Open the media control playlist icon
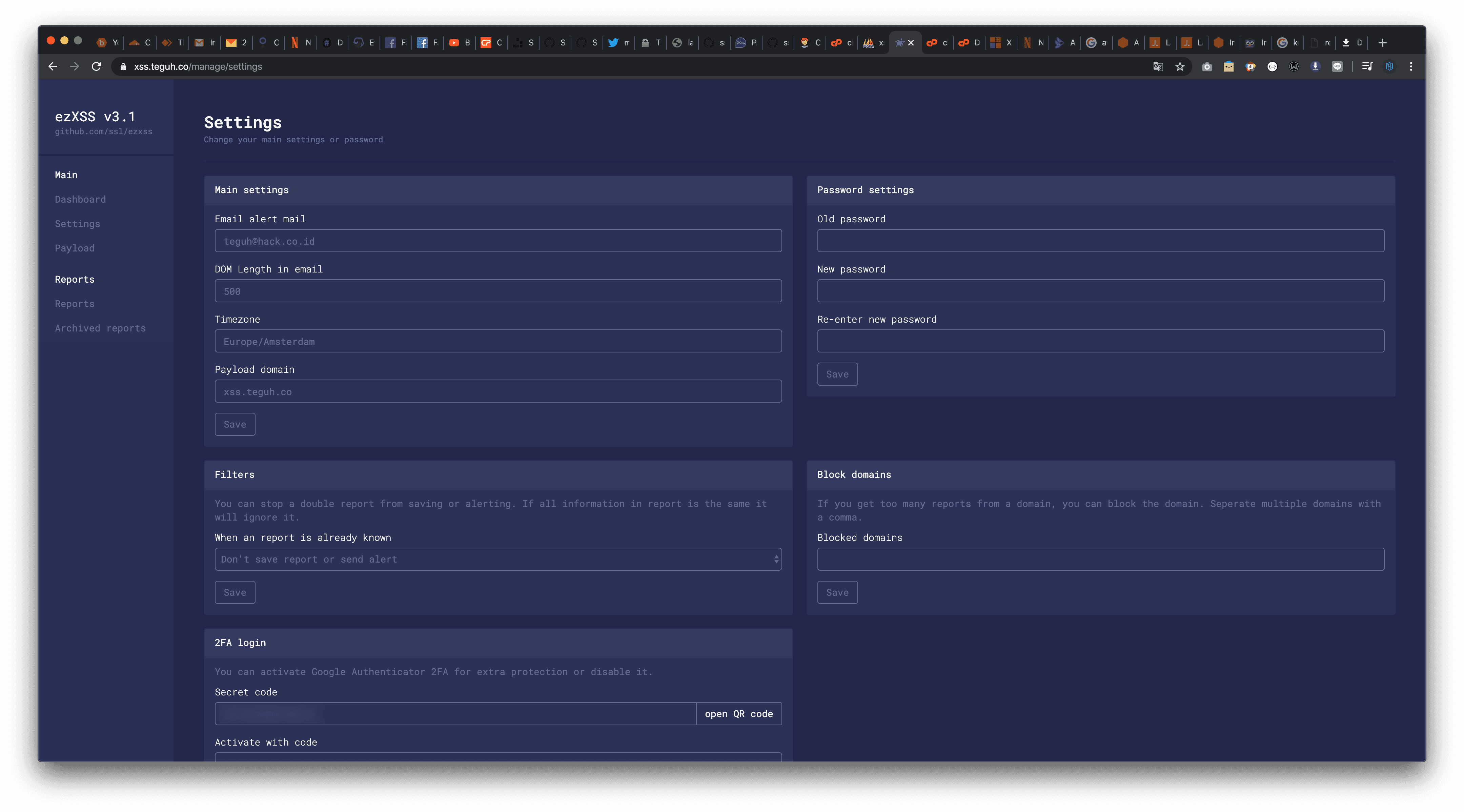This screenshot has width=1464, height=812. [1367, 66]
